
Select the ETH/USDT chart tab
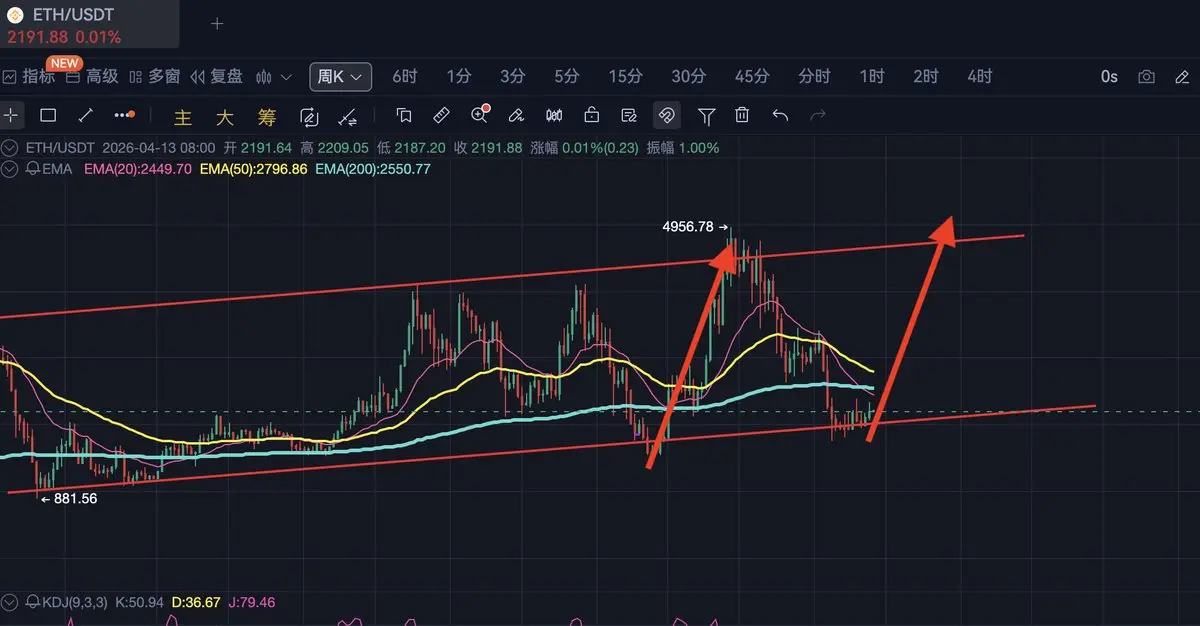pyautogui.click(x=90, y=24)
